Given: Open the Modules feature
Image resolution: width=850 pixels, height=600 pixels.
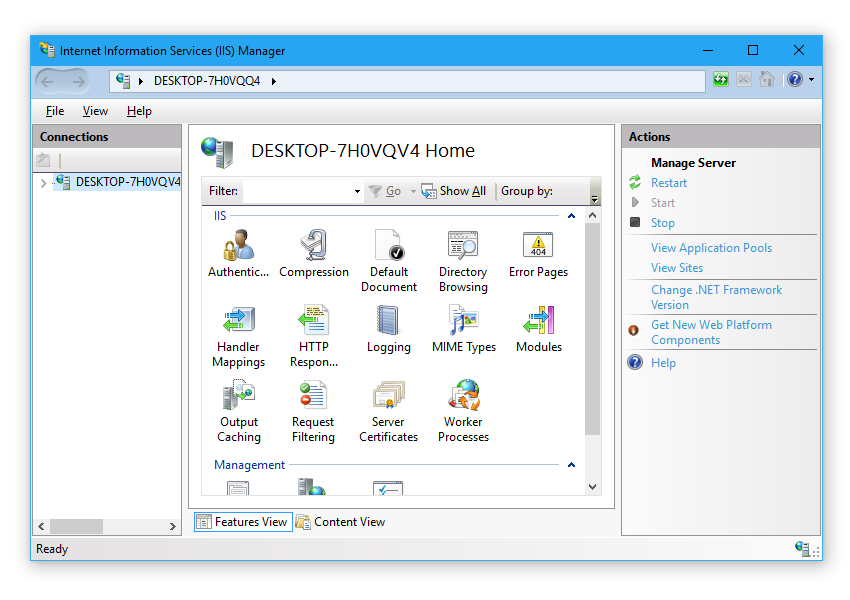Looking at the screenshot, I should [x=539, y=328].
